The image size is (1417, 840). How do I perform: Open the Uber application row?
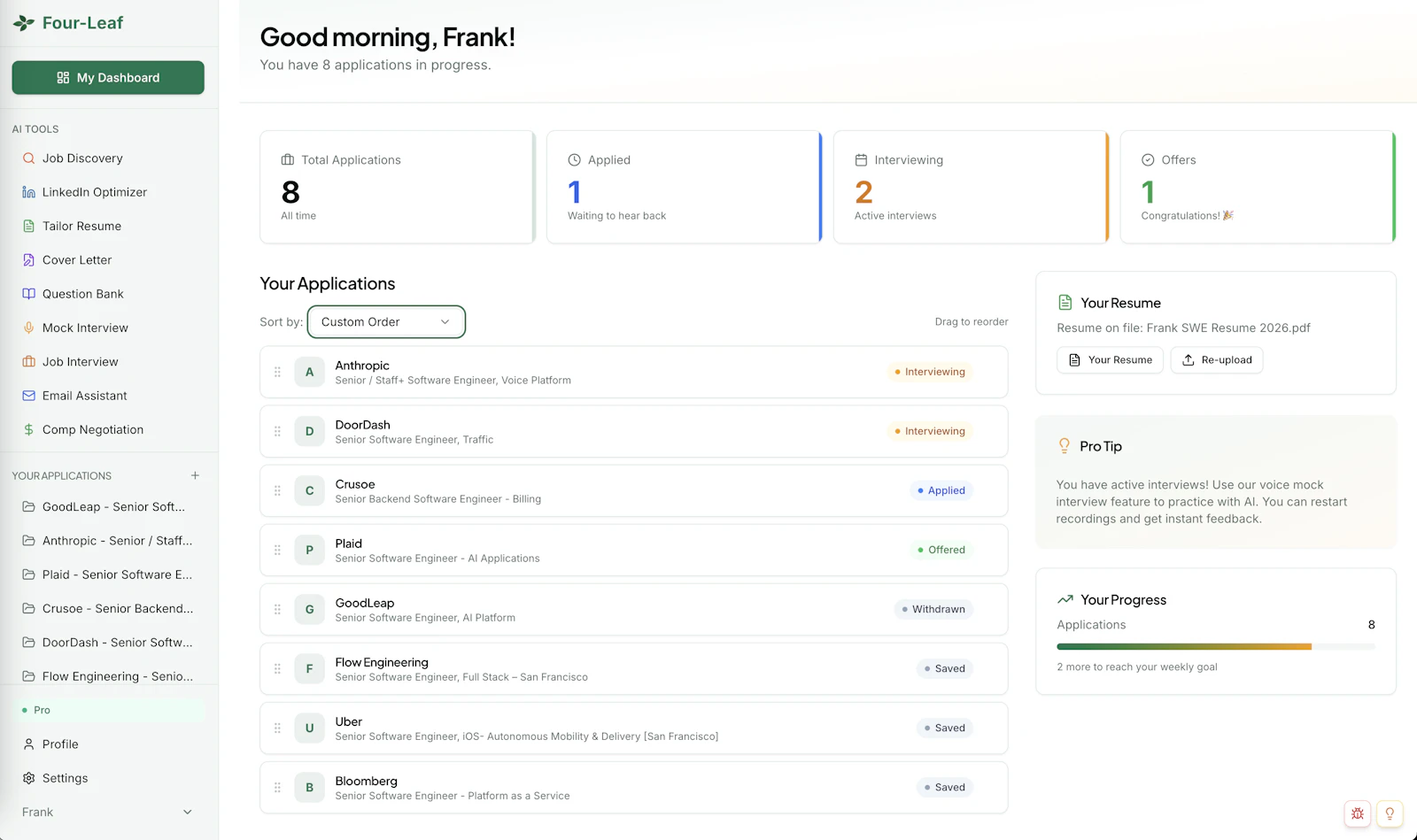coord(634,728)
